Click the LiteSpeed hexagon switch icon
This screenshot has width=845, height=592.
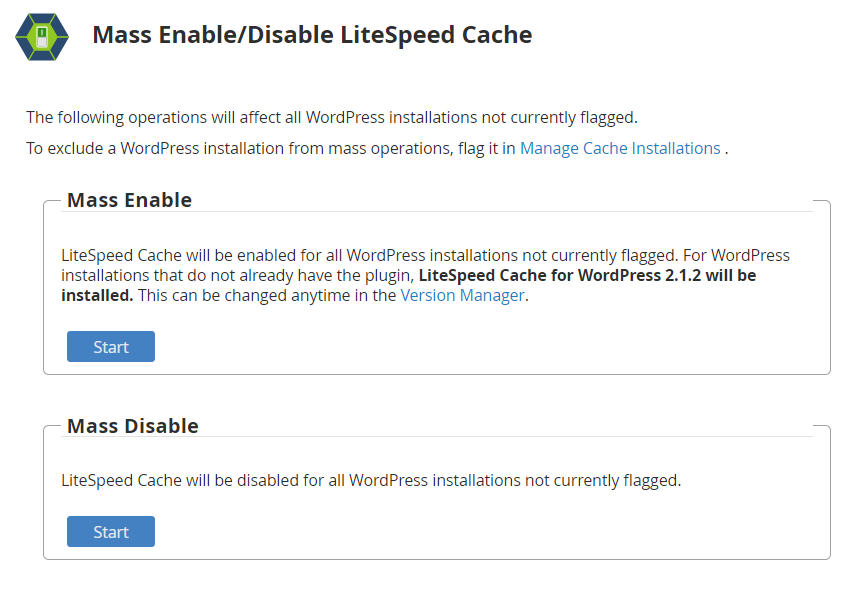[42, 37]
